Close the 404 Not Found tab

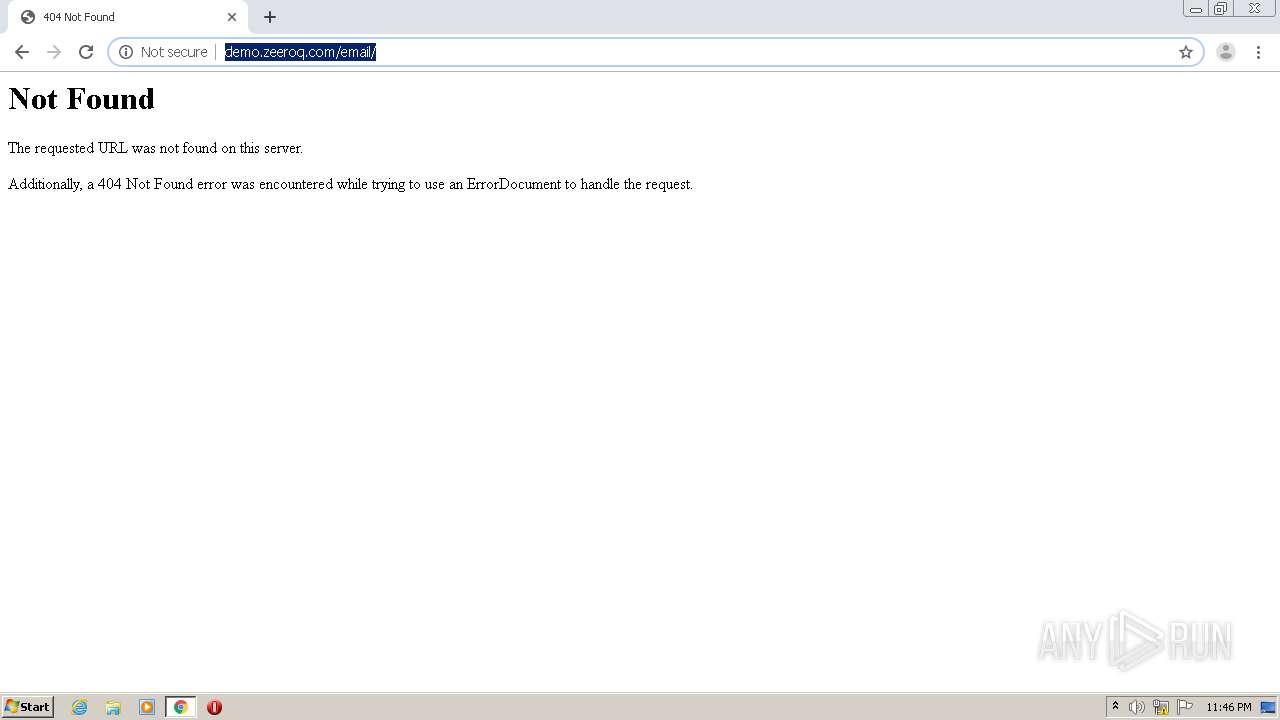tap(232, 17)
